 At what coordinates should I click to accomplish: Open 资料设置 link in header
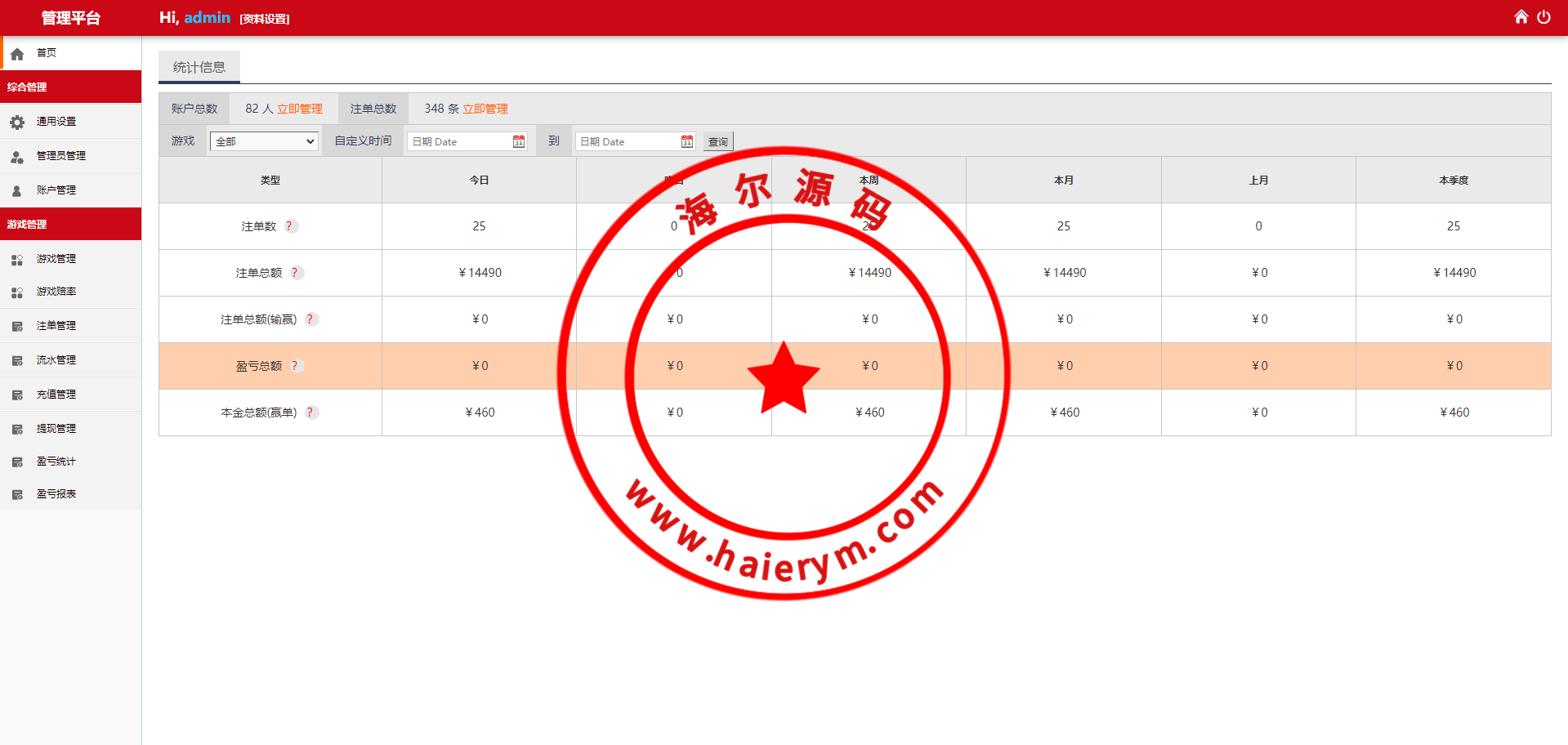point(265,19)
